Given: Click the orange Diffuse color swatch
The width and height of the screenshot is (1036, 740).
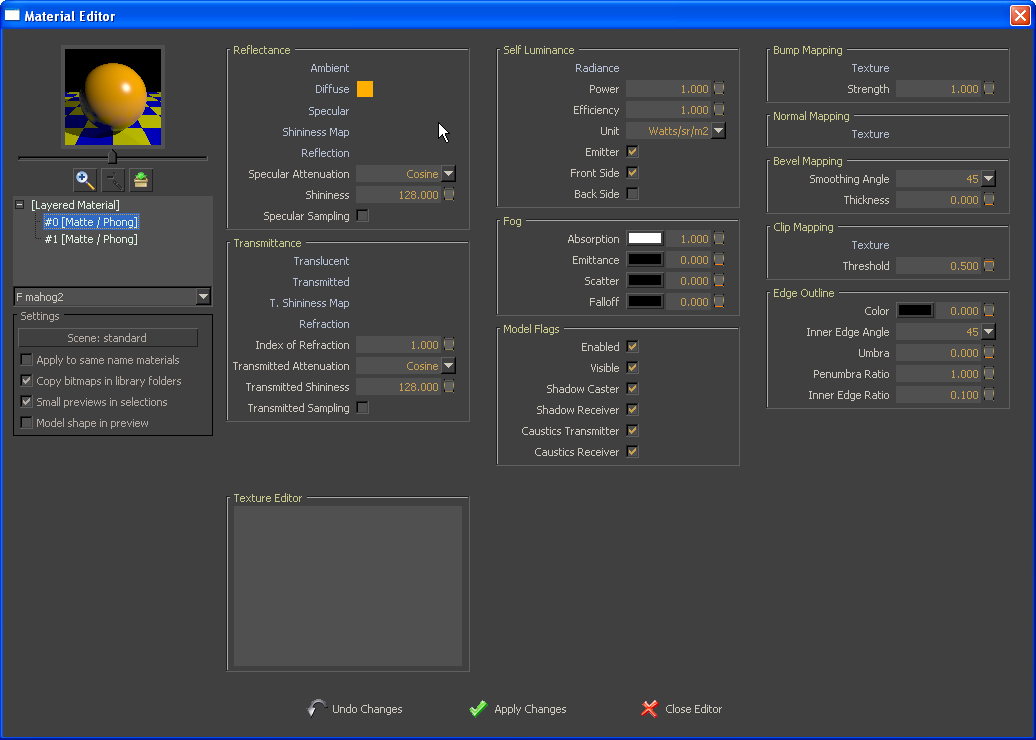Looking at the screenshot, I should [365, 89].
